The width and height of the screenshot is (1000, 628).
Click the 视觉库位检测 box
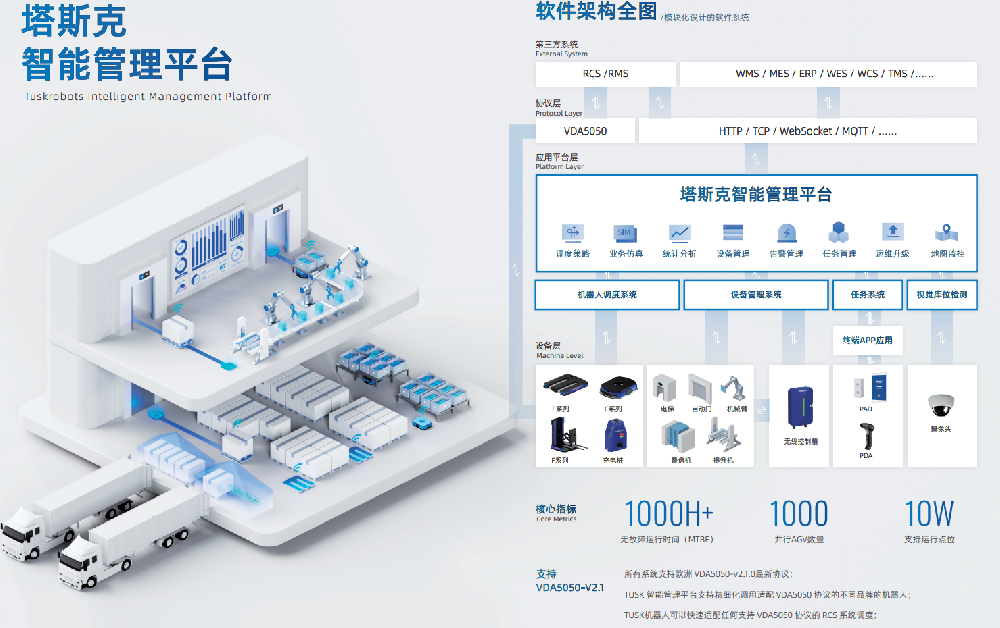tap(941, 295)
